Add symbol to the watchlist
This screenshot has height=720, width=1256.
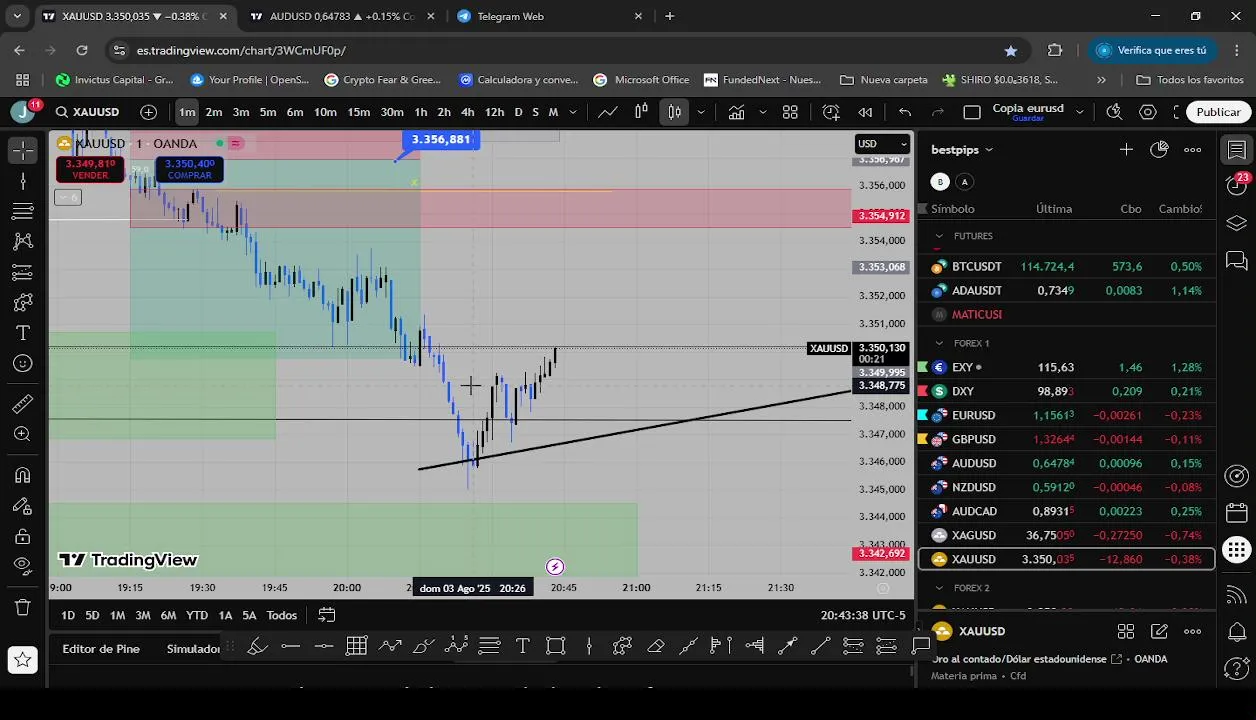(x=1126, y=150)
